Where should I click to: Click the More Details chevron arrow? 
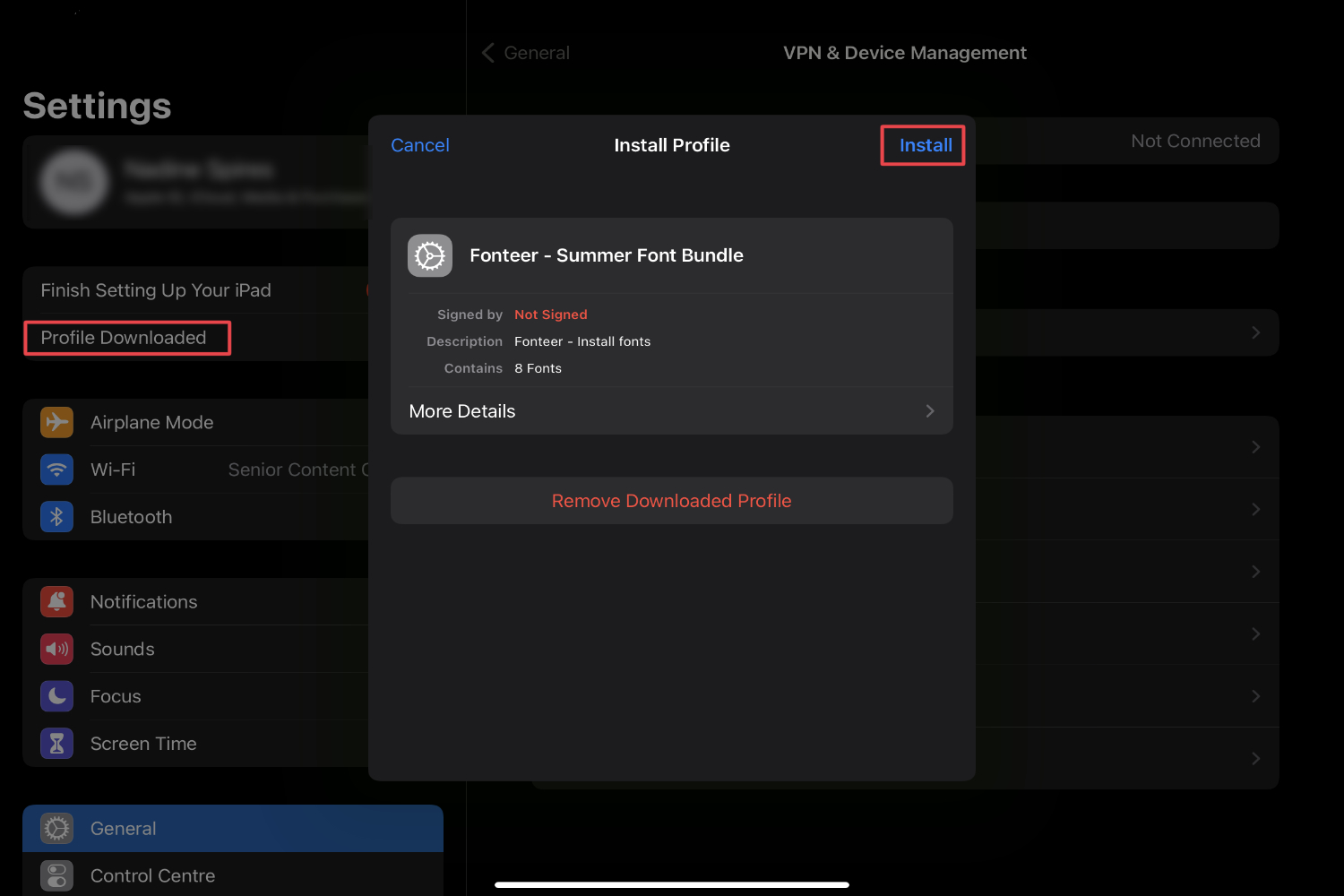929,411
